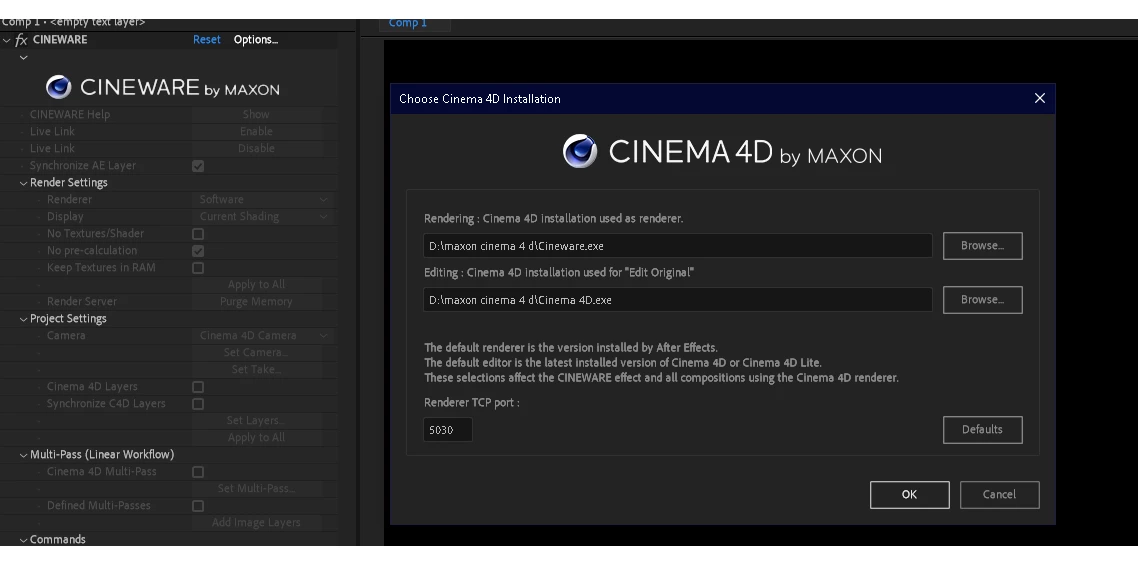Click Reset for the CINEWARE effect

tap(207, 40)
